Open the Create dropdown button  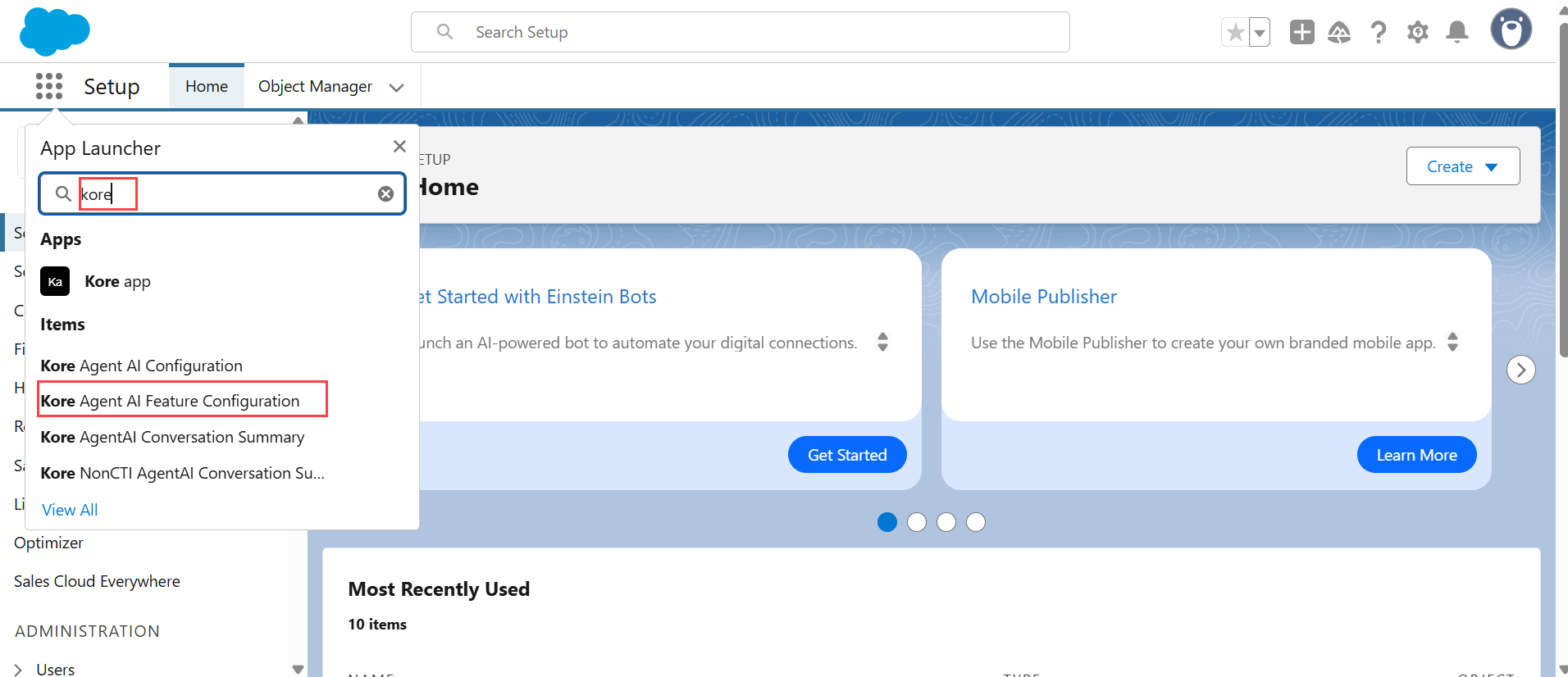pos(1462,166)
